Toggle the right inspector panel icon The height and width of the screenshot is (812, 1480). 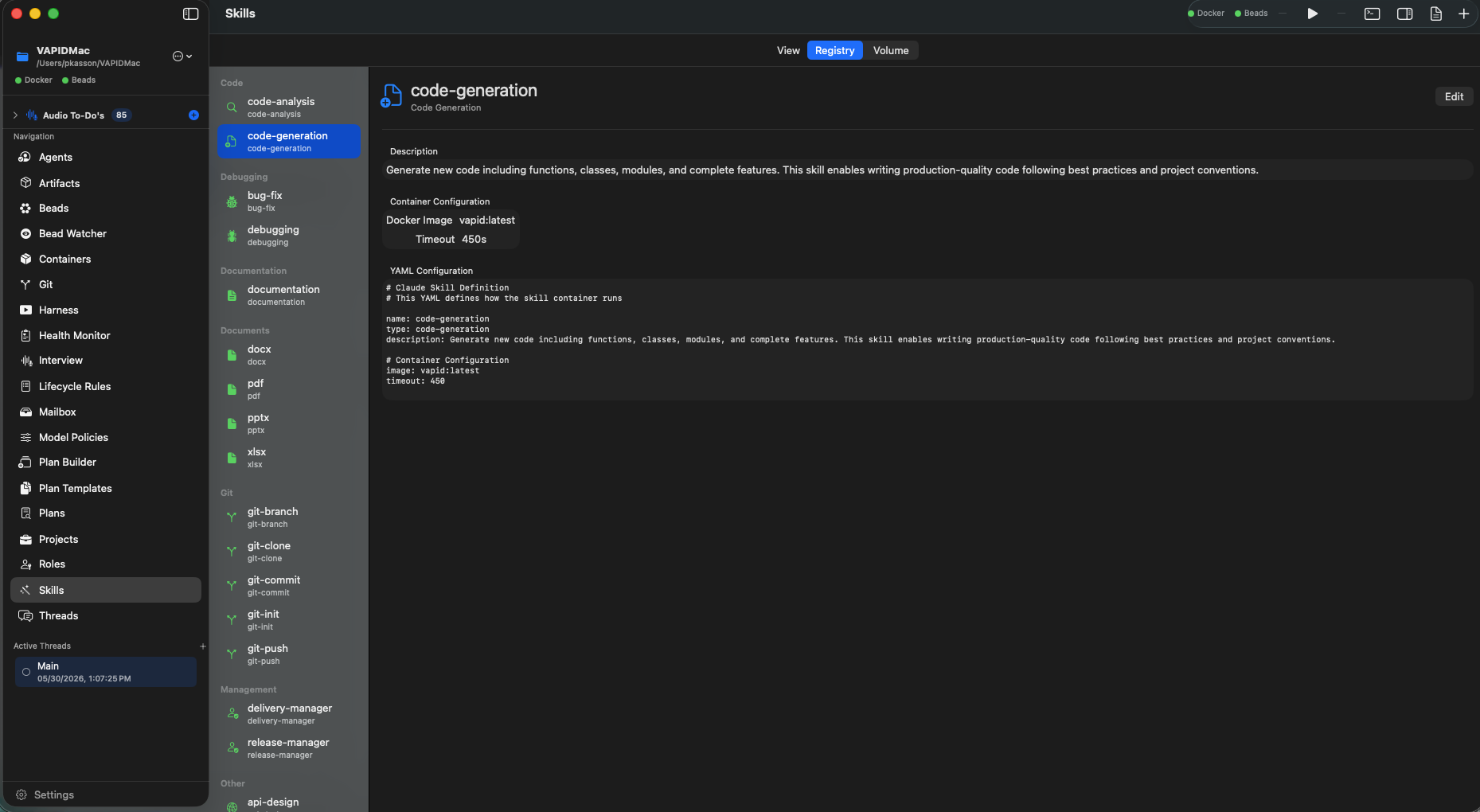click(x=1404, y=14)
